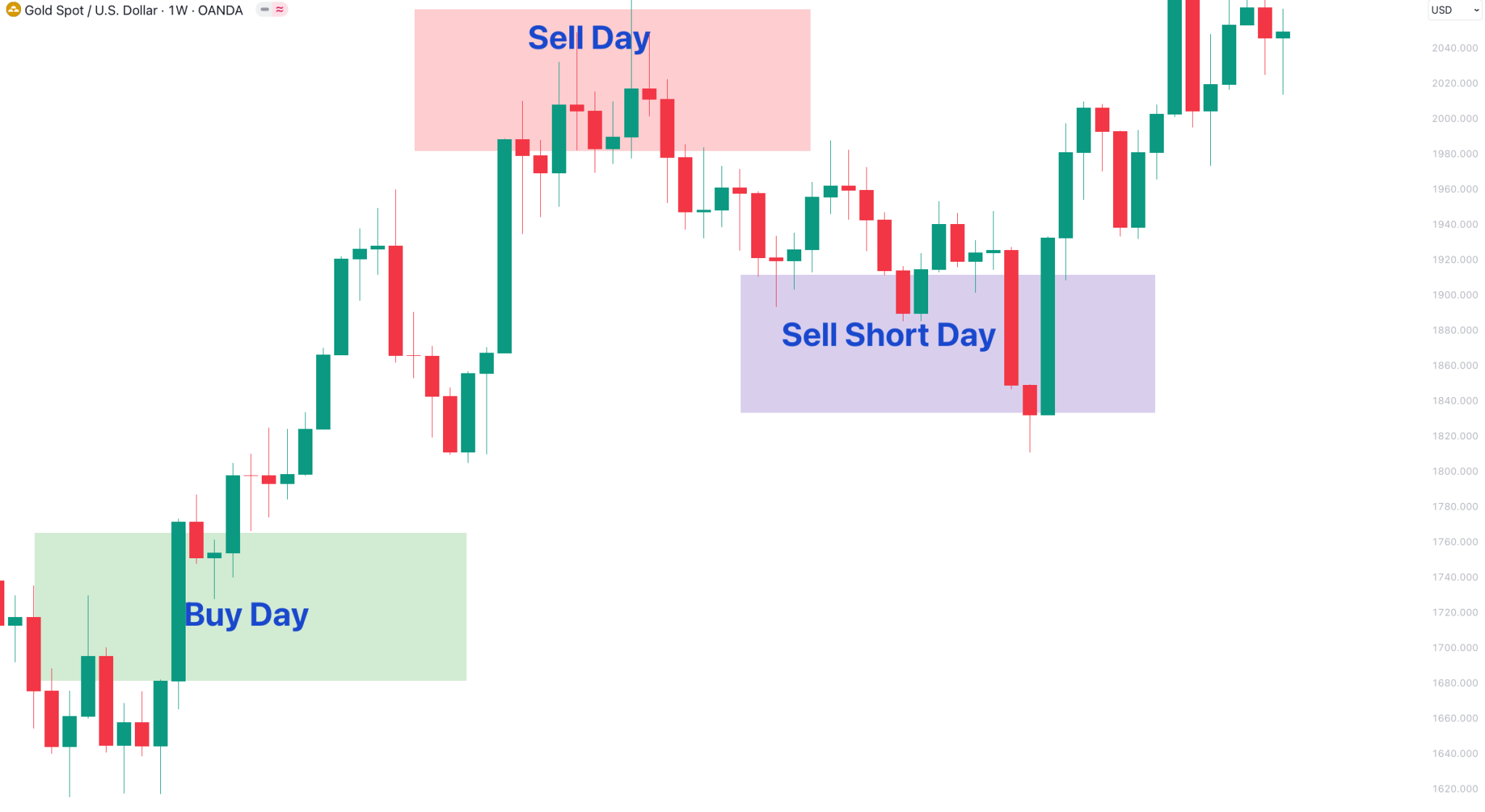Expand currency options using the dropdown arrow
Viewport: 1485px width, 812px height.
1476,10
